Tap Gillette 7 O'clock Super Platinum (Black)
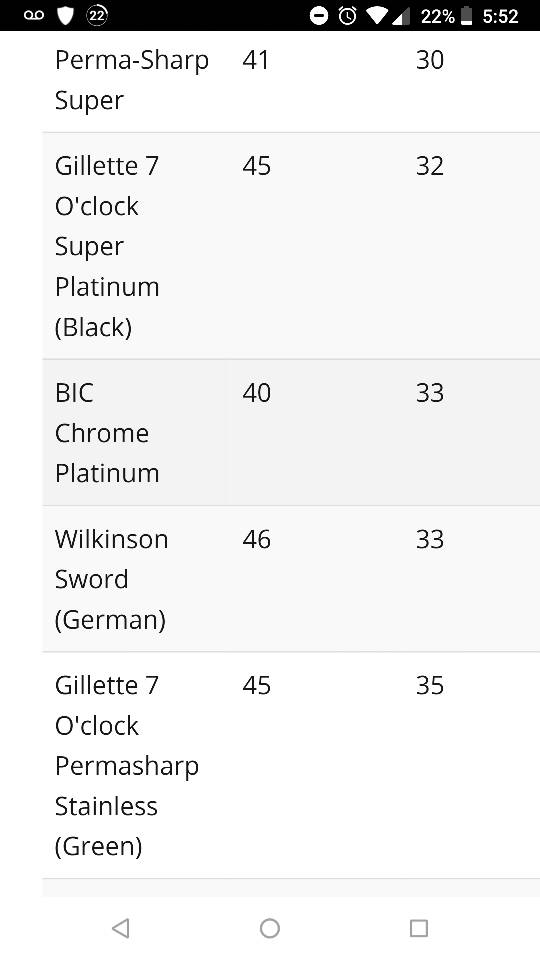 107,246
